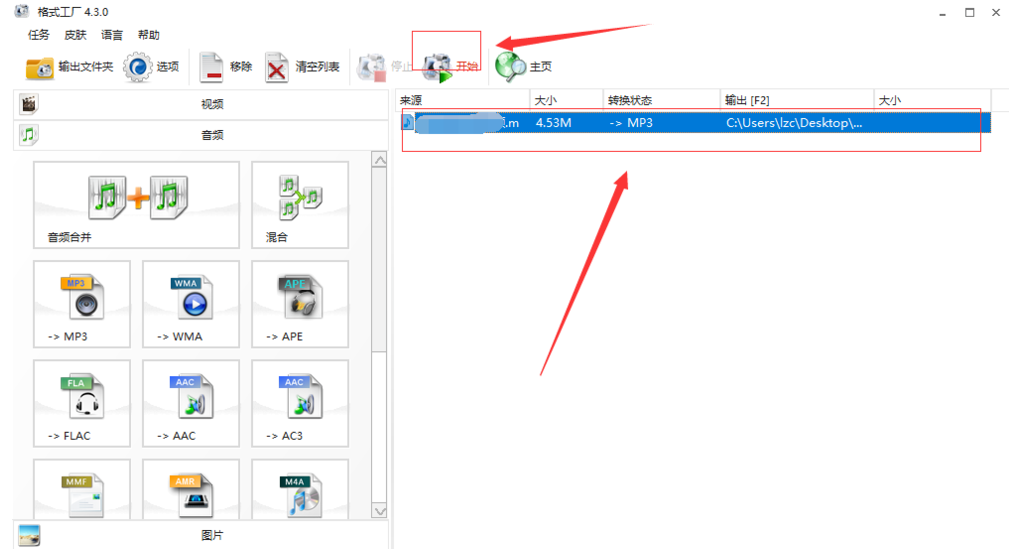Screen dimensions: 1009x549
Task: Click the format list scrollbar thumb
Action: coord(380,259)
